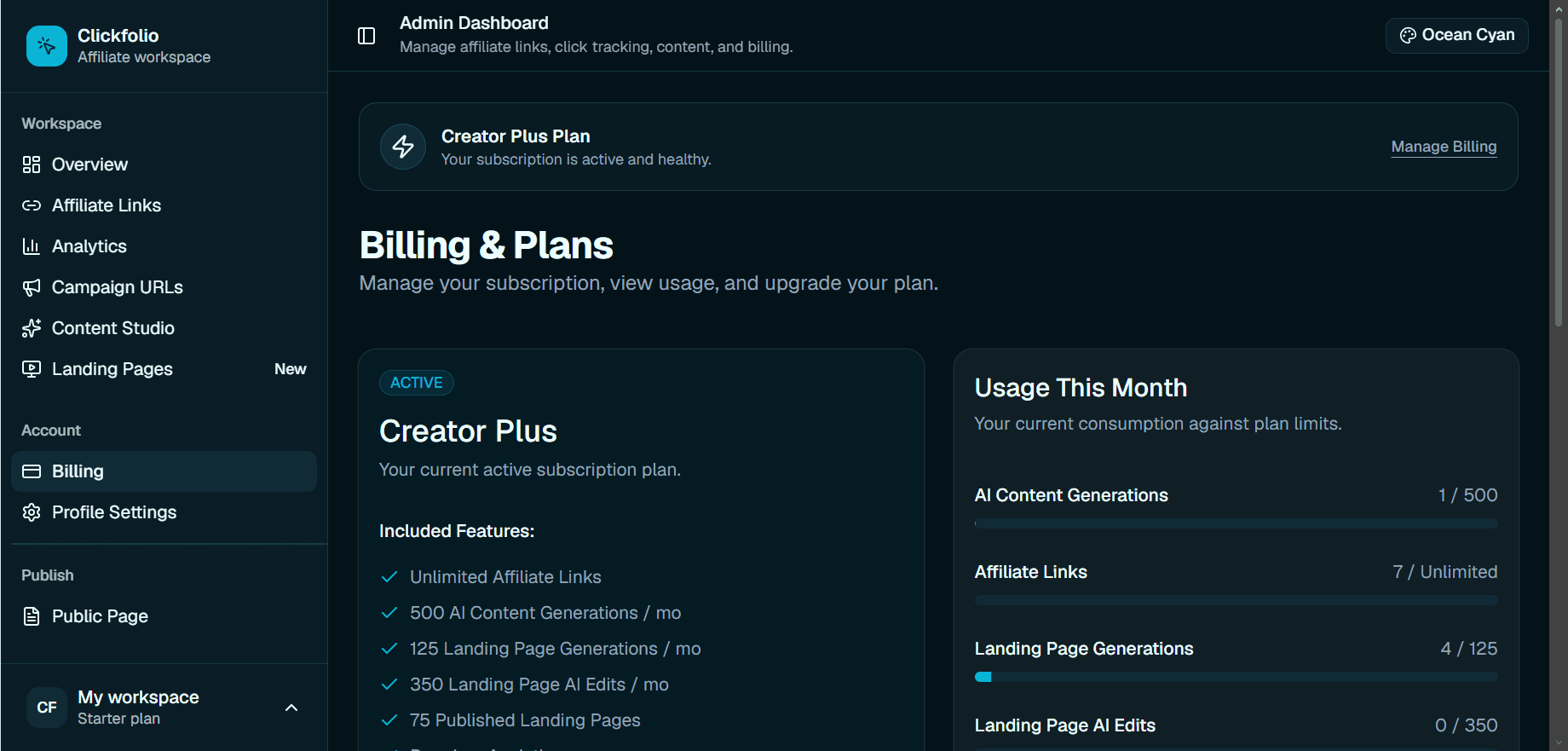This screenshot has height=751, width=1568.
Task: Click the Analytics bar chart icon
Action: pos(32,246)
